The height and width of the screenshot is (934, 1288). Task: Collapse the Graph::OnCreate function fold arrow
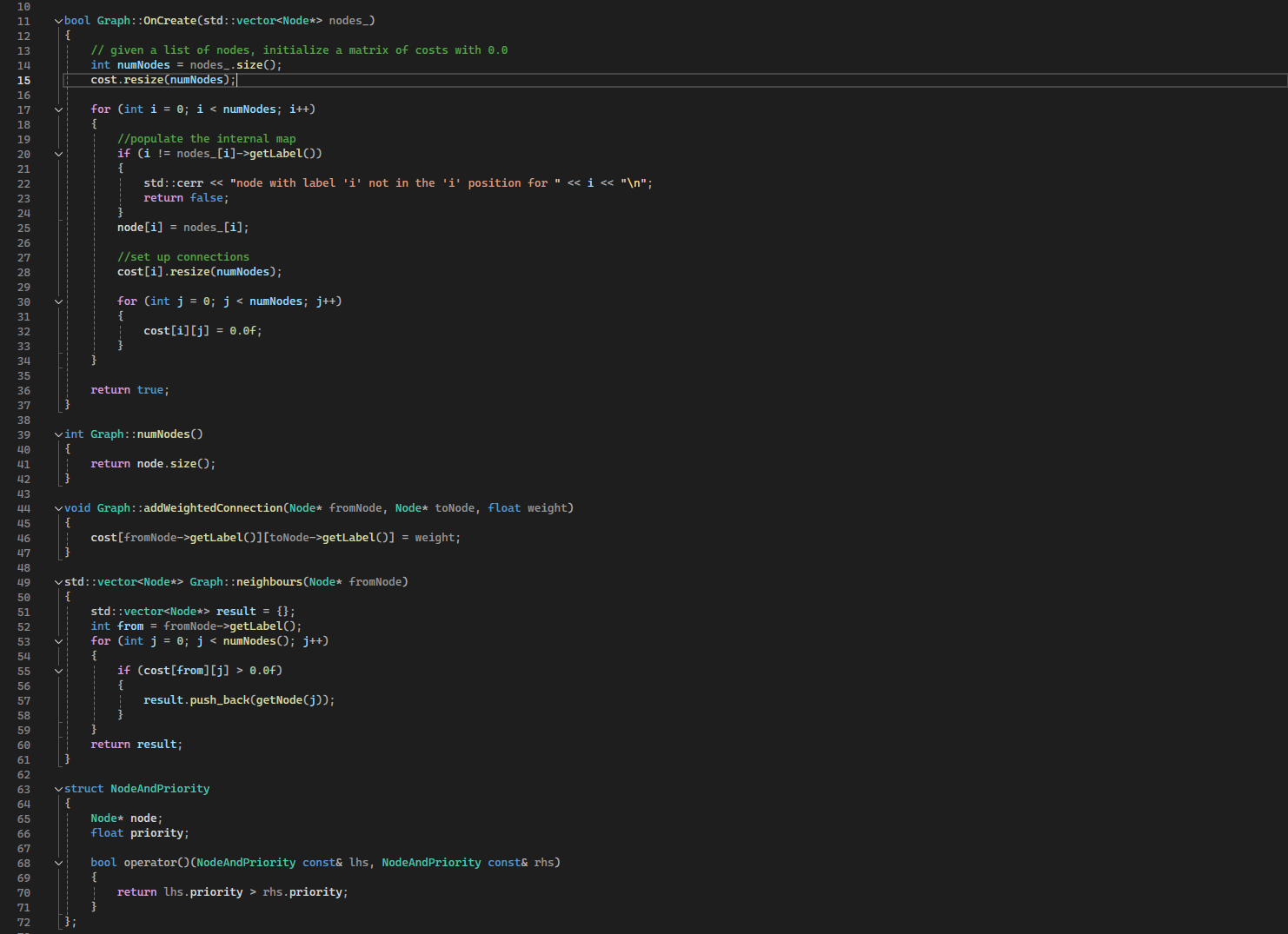[x=57, y=20]
